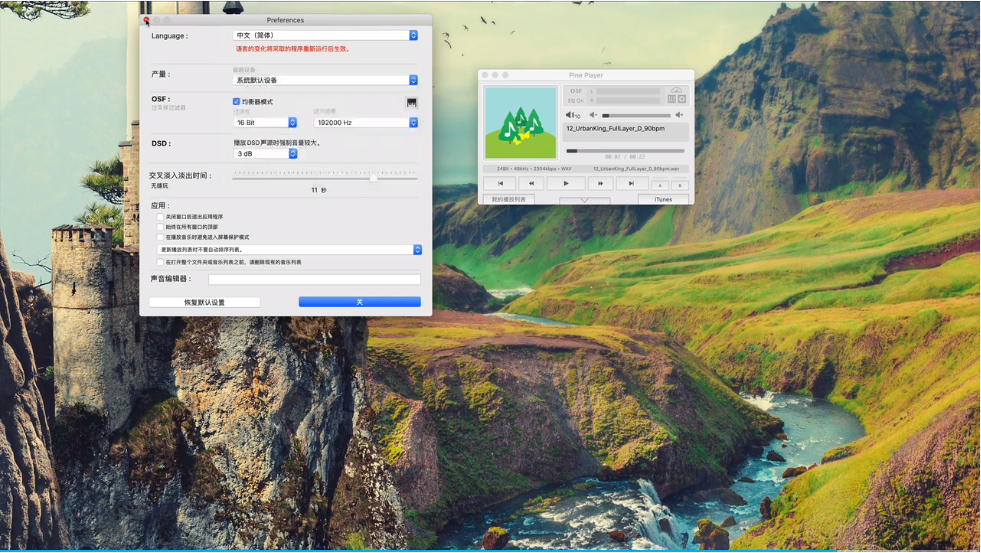
Task: Set B loop point in Pine Player
Action: coord(679,185)
